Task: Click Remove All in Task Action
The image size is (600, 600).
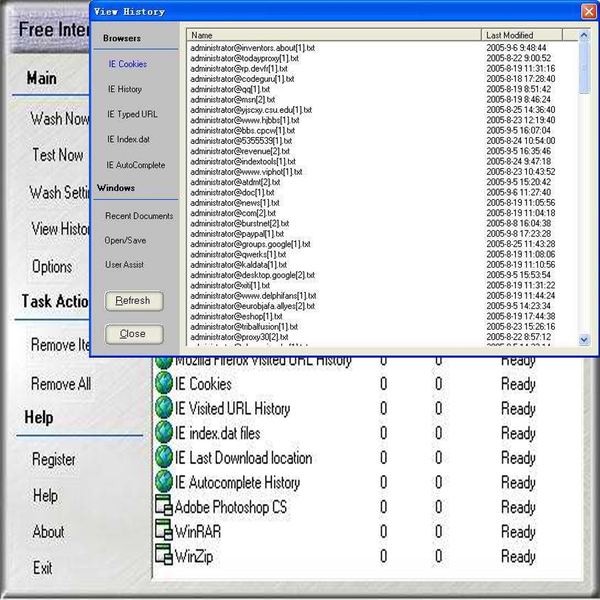Action: pyautogui.click(x=61, y=384)
